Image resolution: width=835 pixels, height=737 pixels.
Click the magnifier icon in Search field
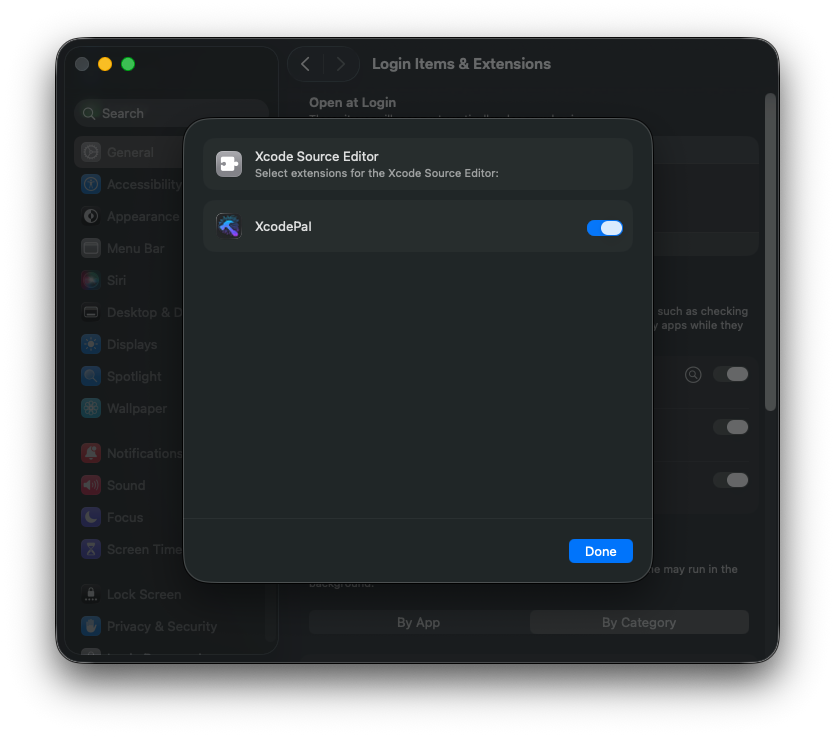pyautogui.click(x=89, y=113)
